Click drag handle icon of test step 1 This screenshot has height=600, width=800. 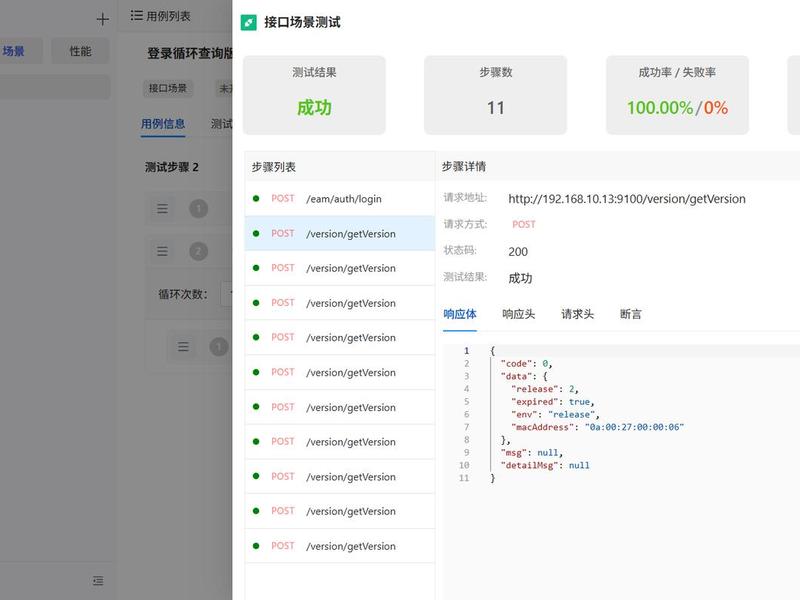(x=162, y=209)
